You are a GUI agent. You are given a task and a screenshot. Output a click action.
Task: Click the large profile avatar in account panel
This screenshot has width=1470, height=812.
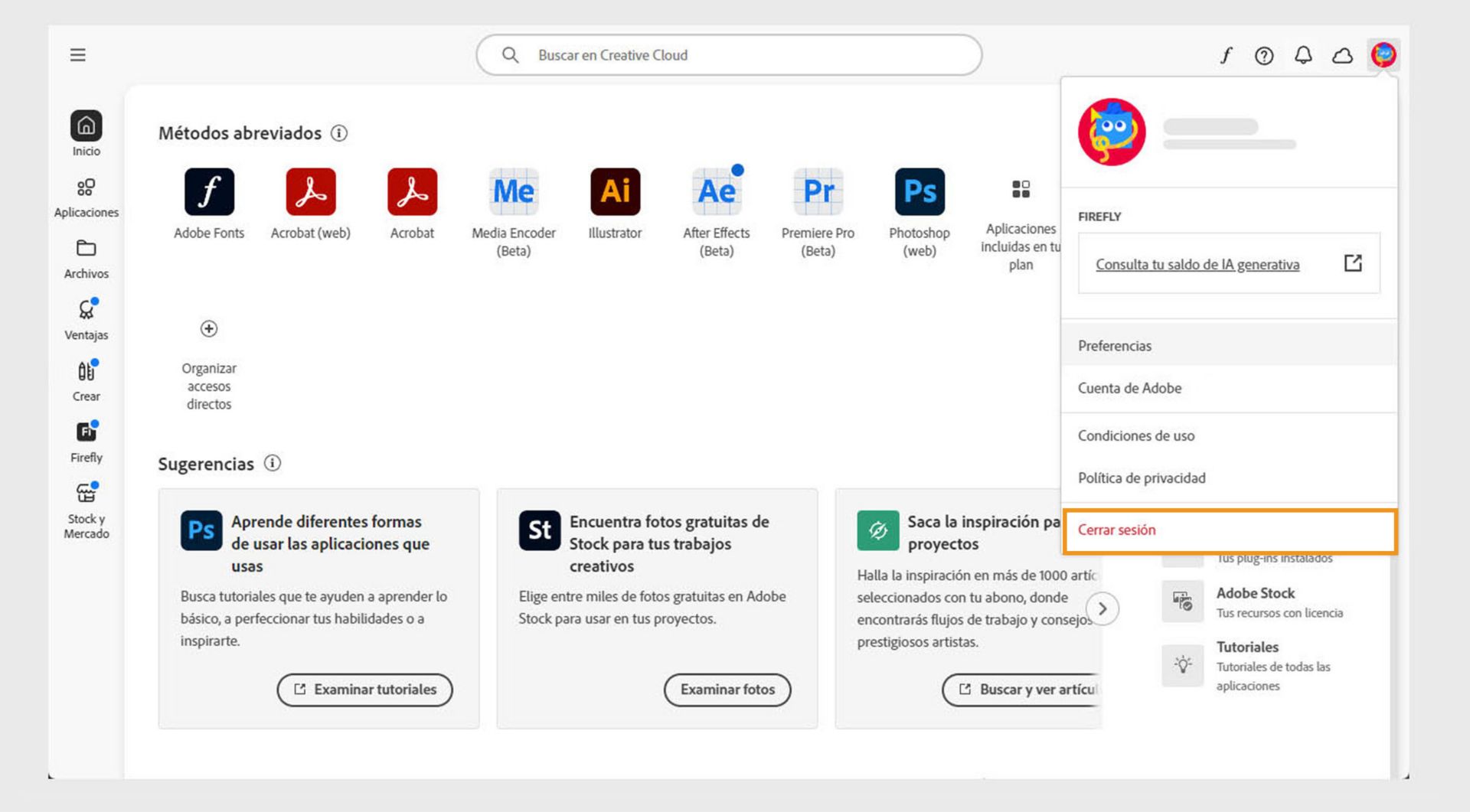point(1112,132)
